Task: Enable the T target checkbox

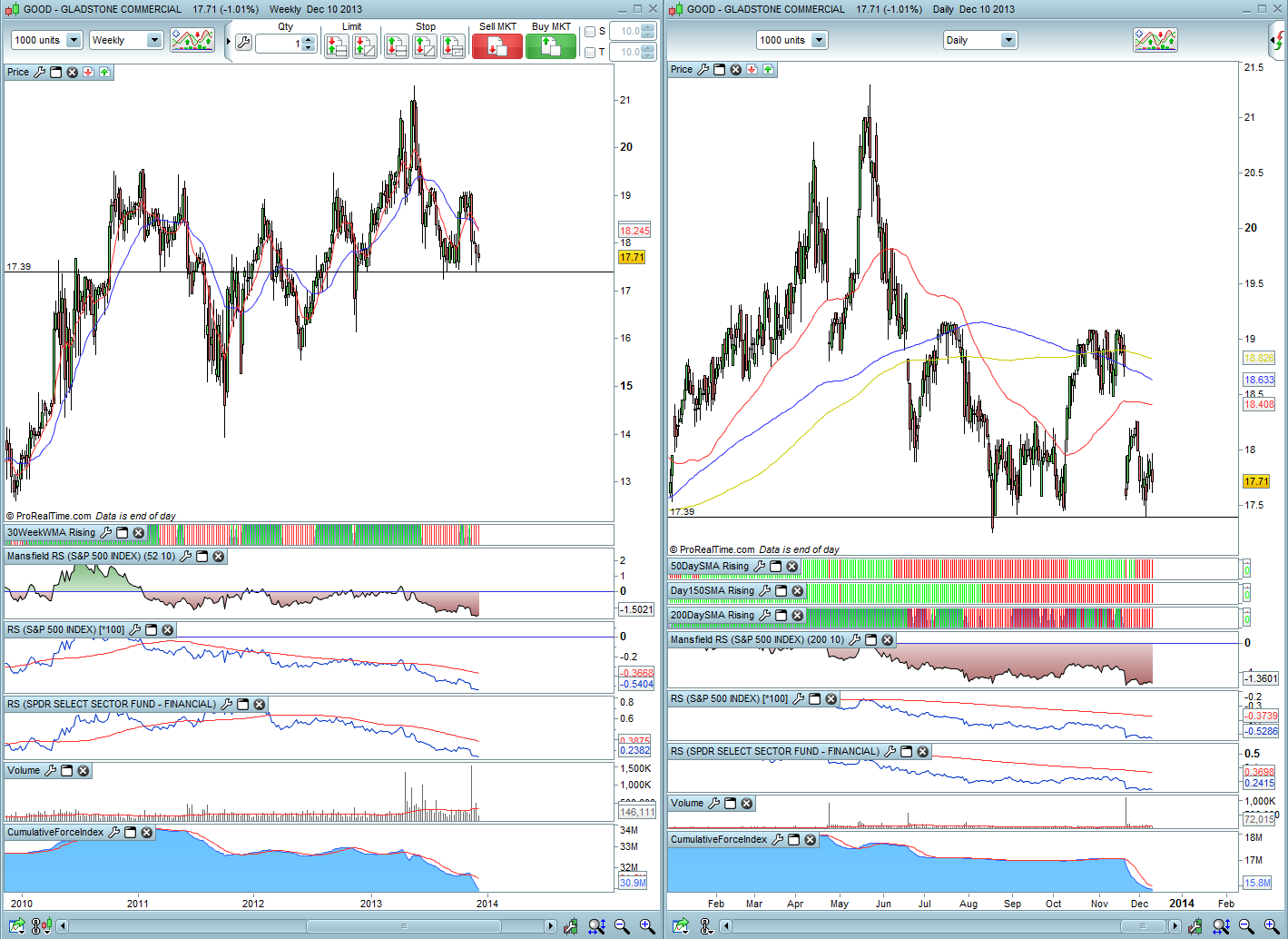Action: tap(590, 53)
